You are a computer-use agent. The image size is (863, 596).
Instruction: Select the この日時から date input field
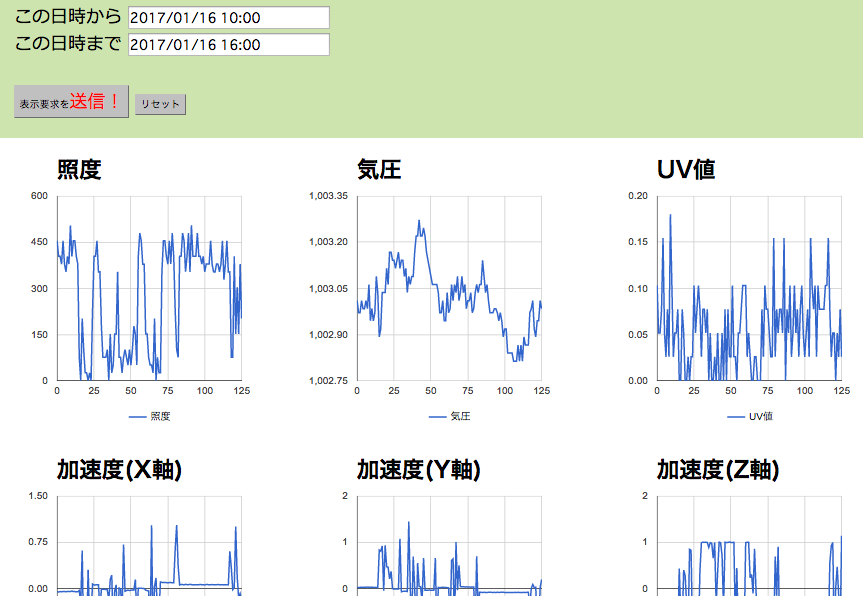point(230,16)
